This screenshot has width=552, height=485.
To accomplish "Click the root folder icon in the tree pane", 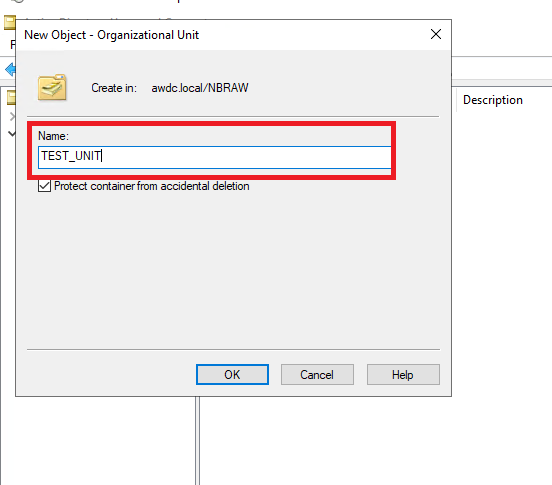I will 11,97.
